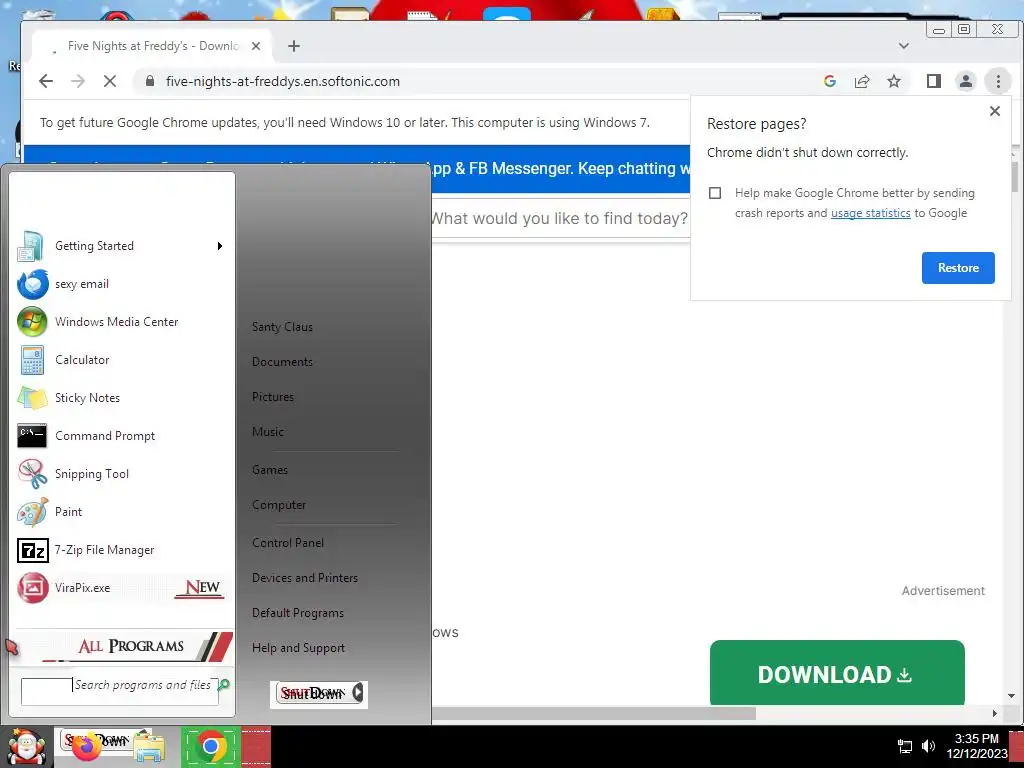The width and height of the screenshot is (1024, 768).
Task: Launch the sexy email Thunderbird shortcut
Action: pyautogui.click(x=121, y=284)
